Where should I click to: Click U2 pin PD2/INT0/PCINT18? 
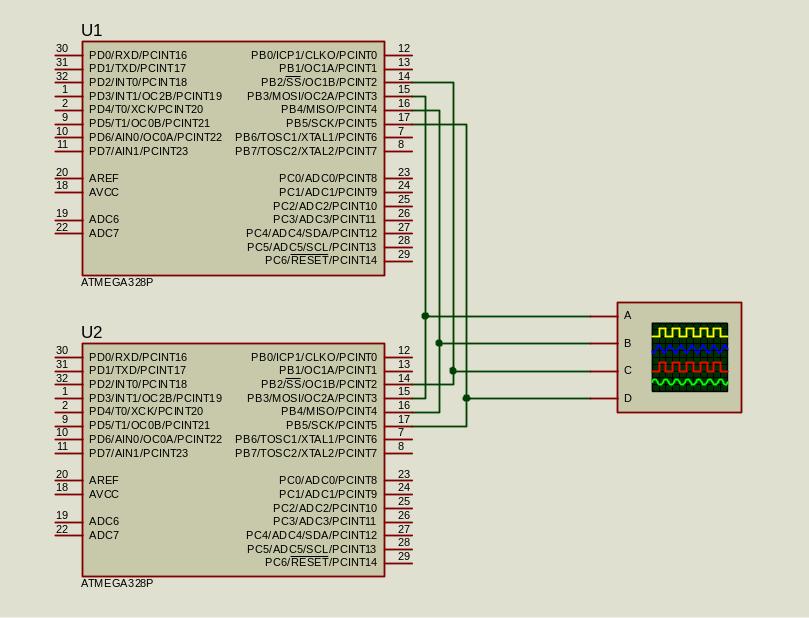pyautogui.click(x=138, y=384)
